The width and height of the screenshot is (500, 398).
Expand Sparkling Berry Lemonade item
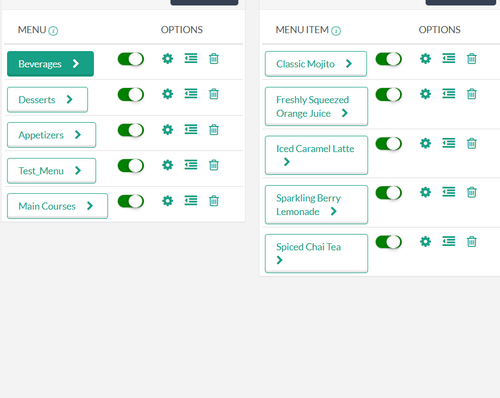click(316, 205)
